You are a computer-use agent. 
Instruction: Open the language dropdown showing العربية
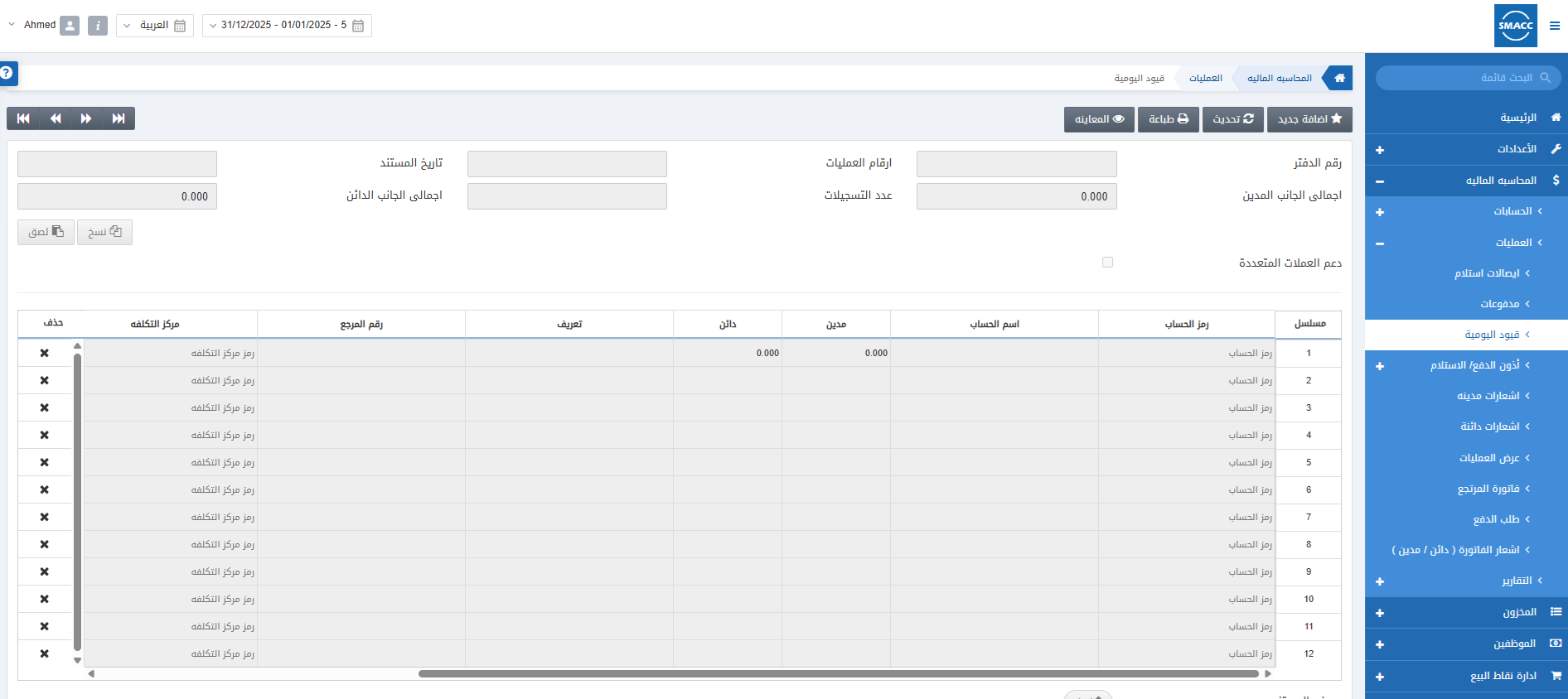(x=155, y=26)
